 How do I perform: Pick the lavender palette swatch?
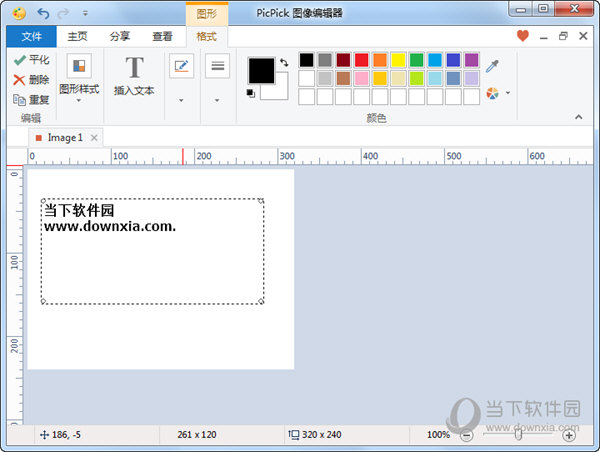click(x=471, y=78)
